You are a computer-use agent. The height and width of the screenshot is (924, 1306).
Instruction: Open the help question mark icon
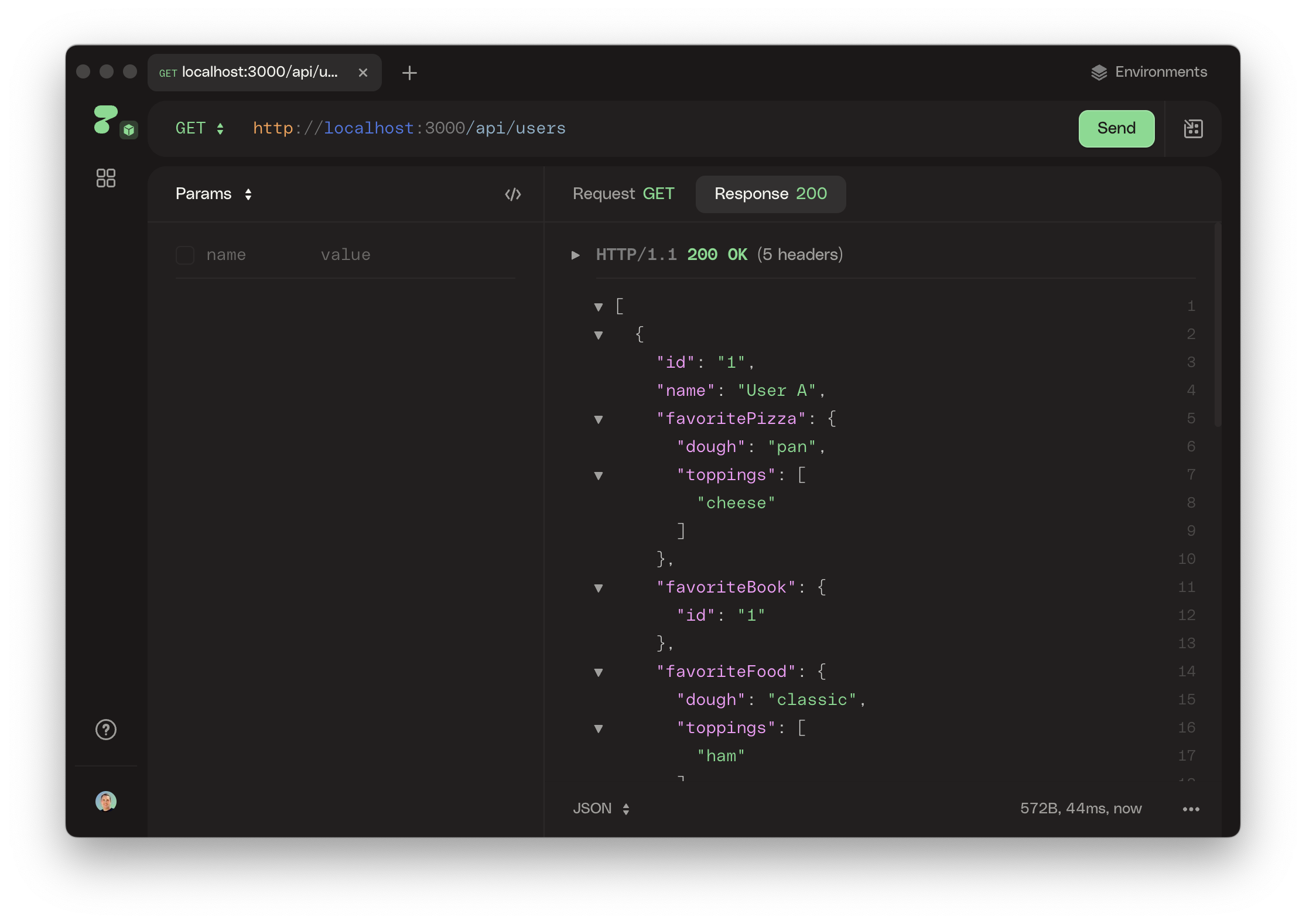pos(106,730)
